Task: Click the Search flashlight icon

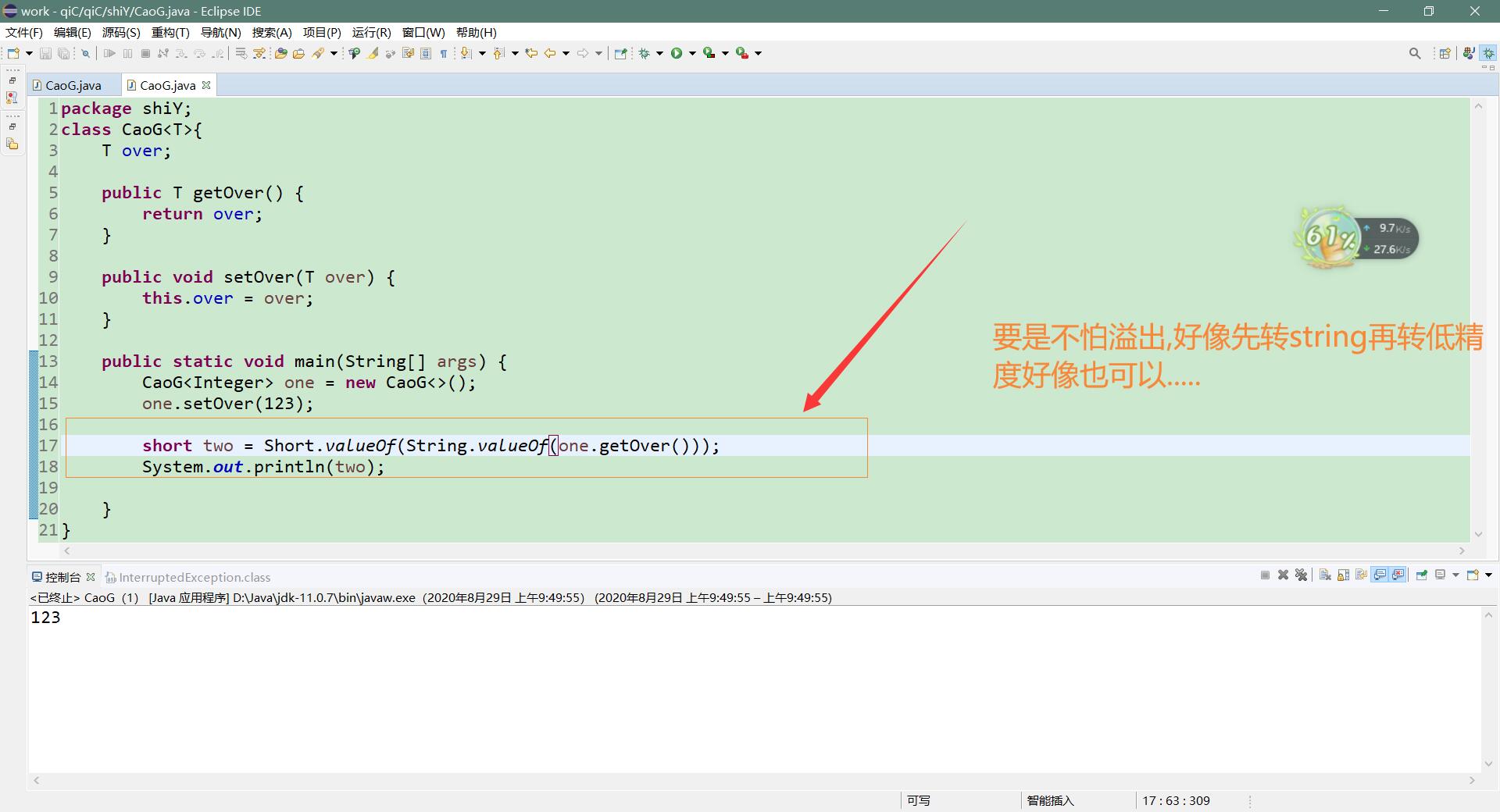Action: coord(318,53)
